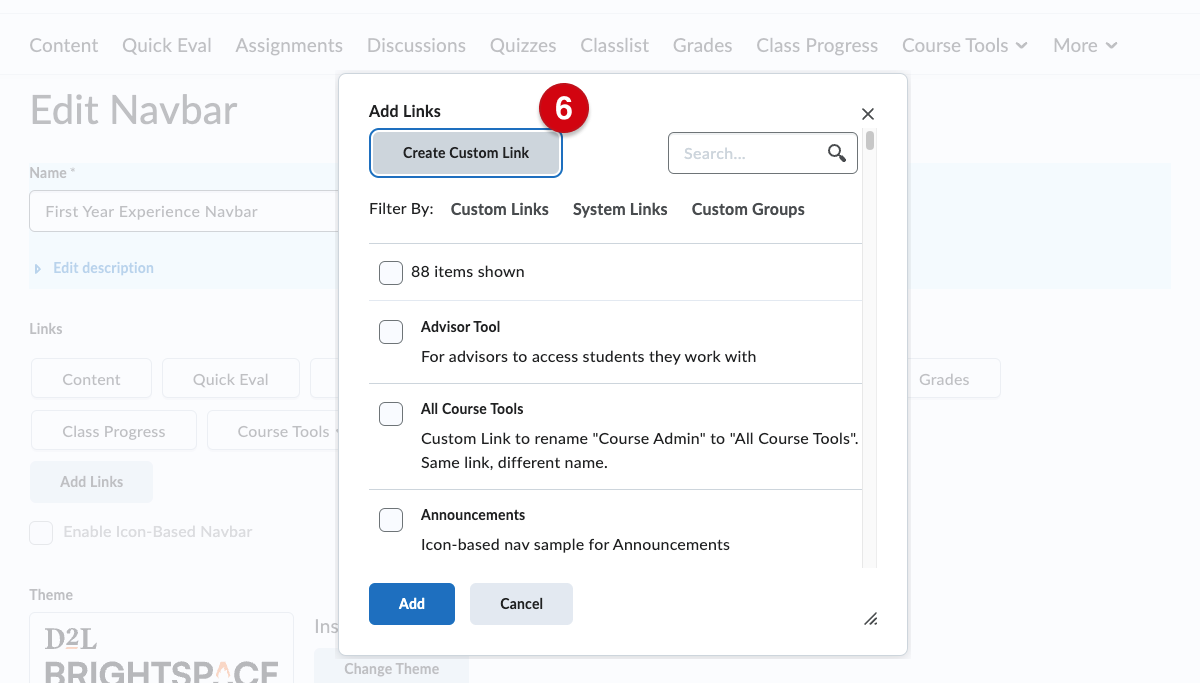Open Discussions in the navbar
1200x683 pixels.
coord(416,45)
